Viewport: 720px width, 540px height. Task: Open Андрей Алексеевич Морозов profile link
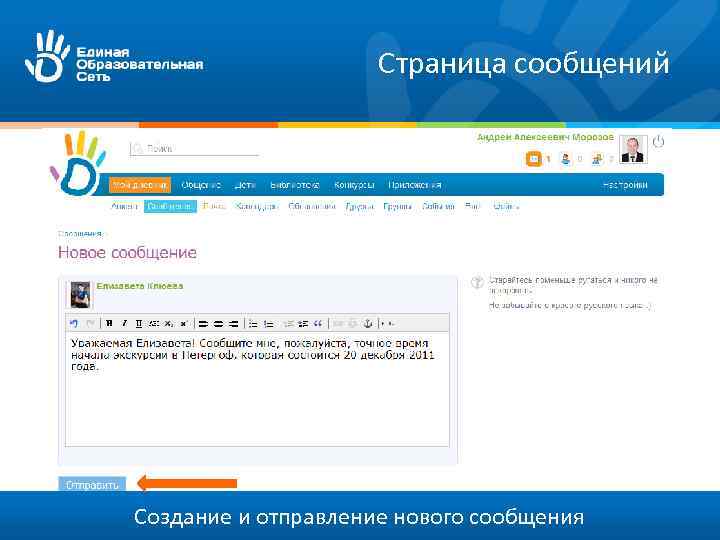pos(545,137)
